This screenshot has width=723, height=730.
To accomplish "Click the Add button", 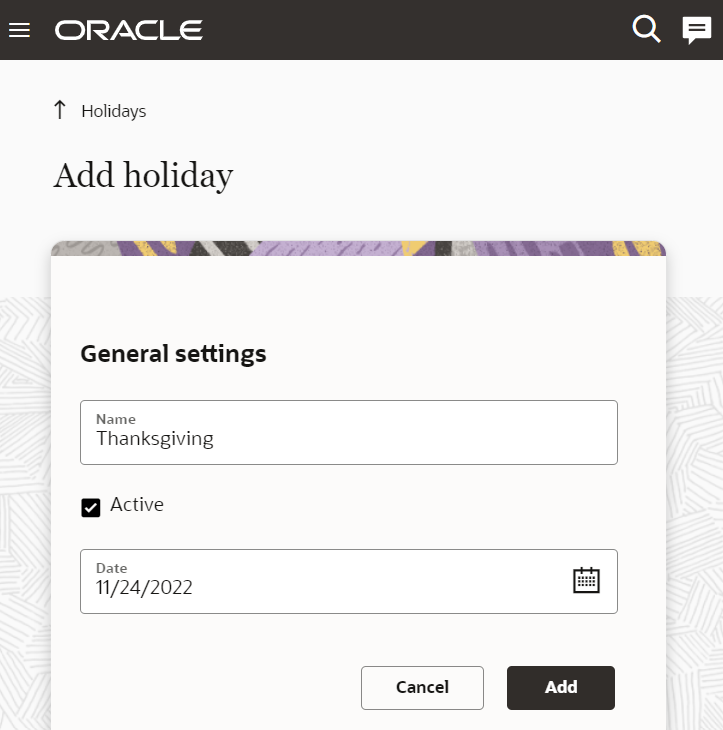I will click(560, 687).
